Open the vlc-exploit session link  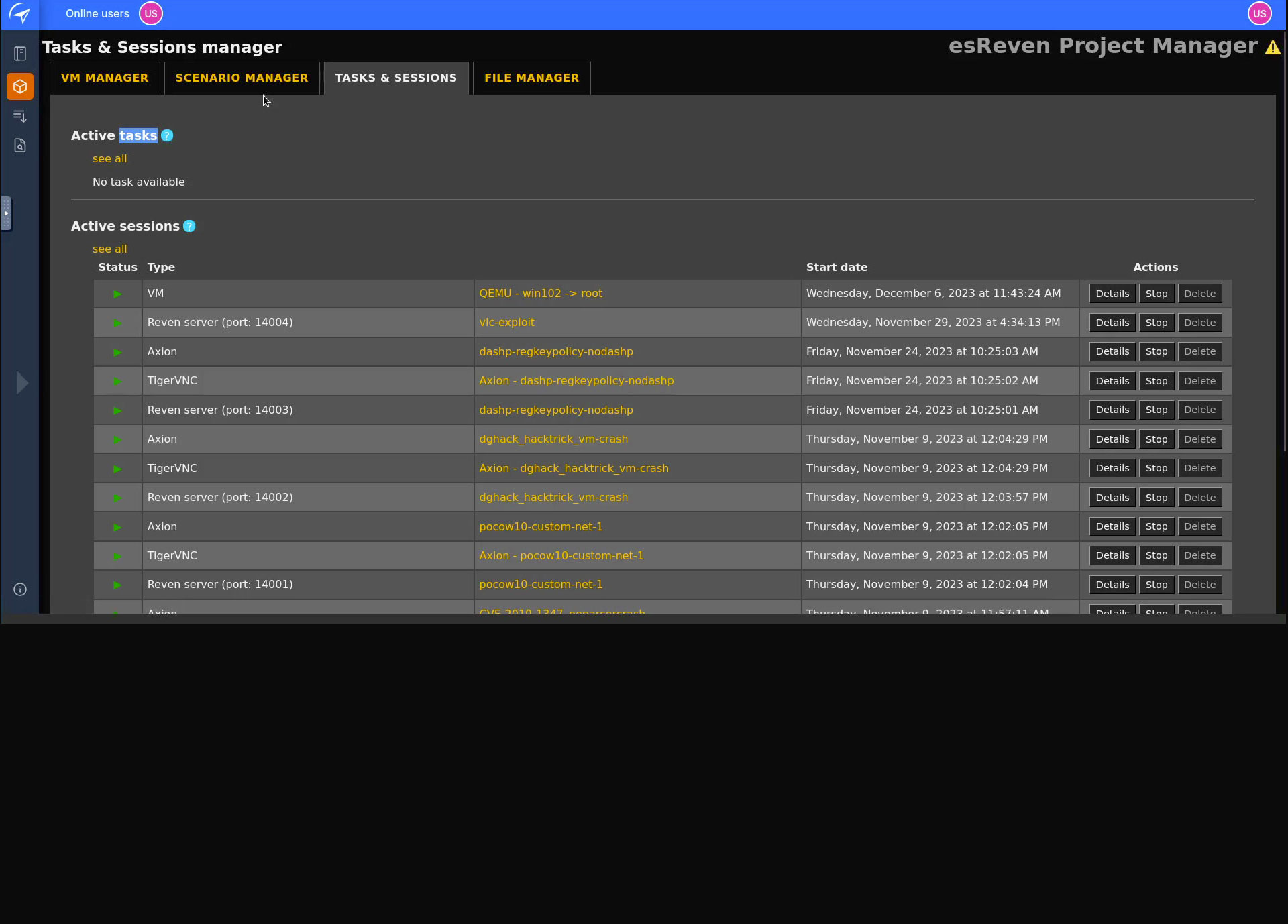[506, 323]
